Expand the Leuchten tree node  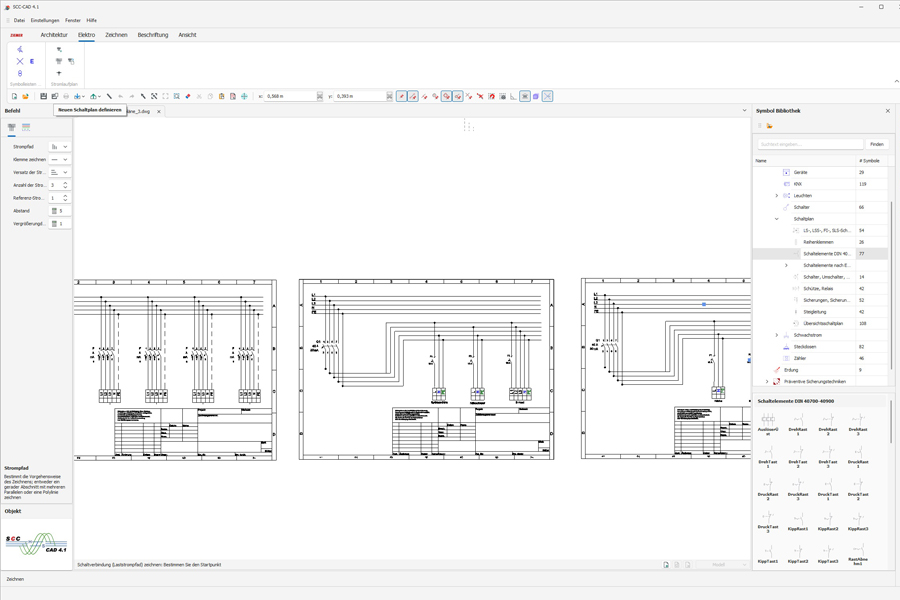coord(777,196)
